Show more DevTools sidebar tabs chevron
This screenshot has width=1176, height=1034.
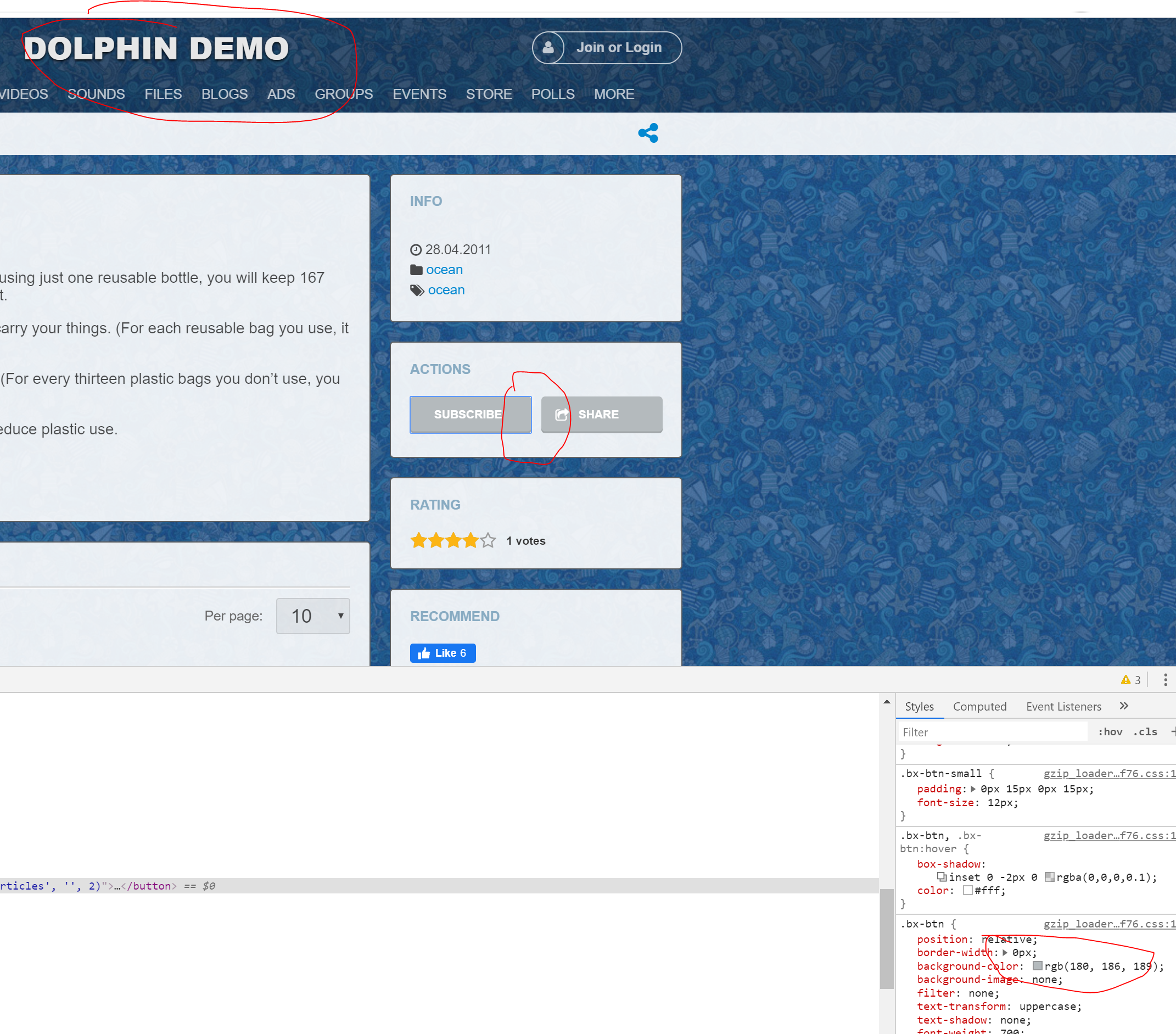point(1124,706)
